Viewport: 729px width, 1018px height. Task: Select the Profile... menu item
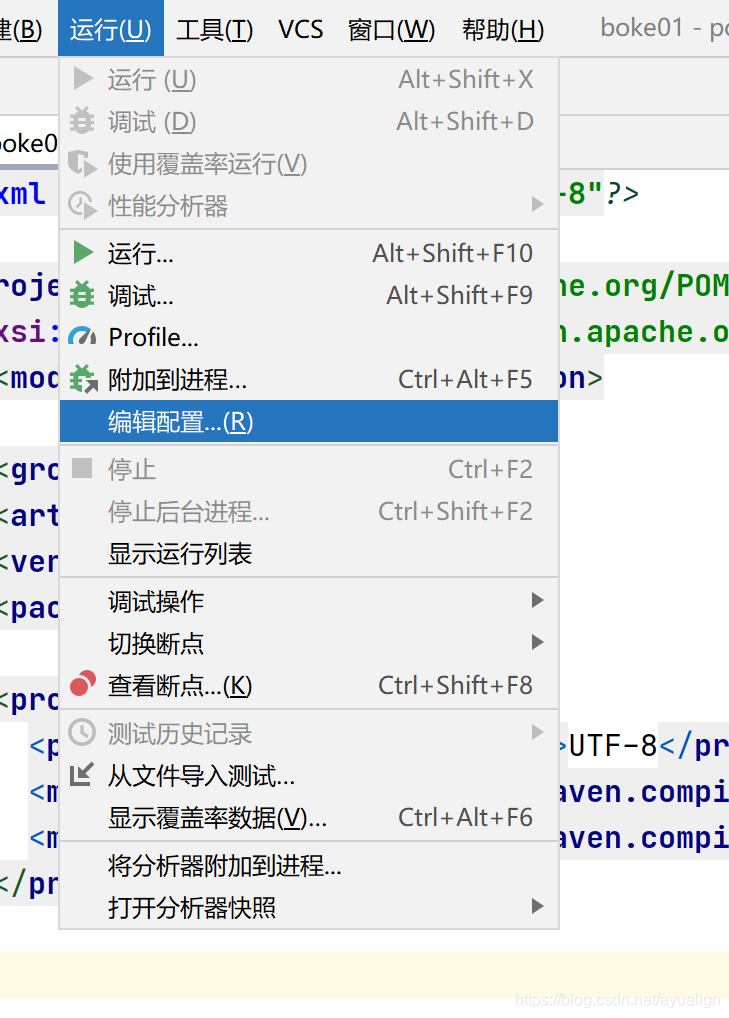click(x=309, y=337)
